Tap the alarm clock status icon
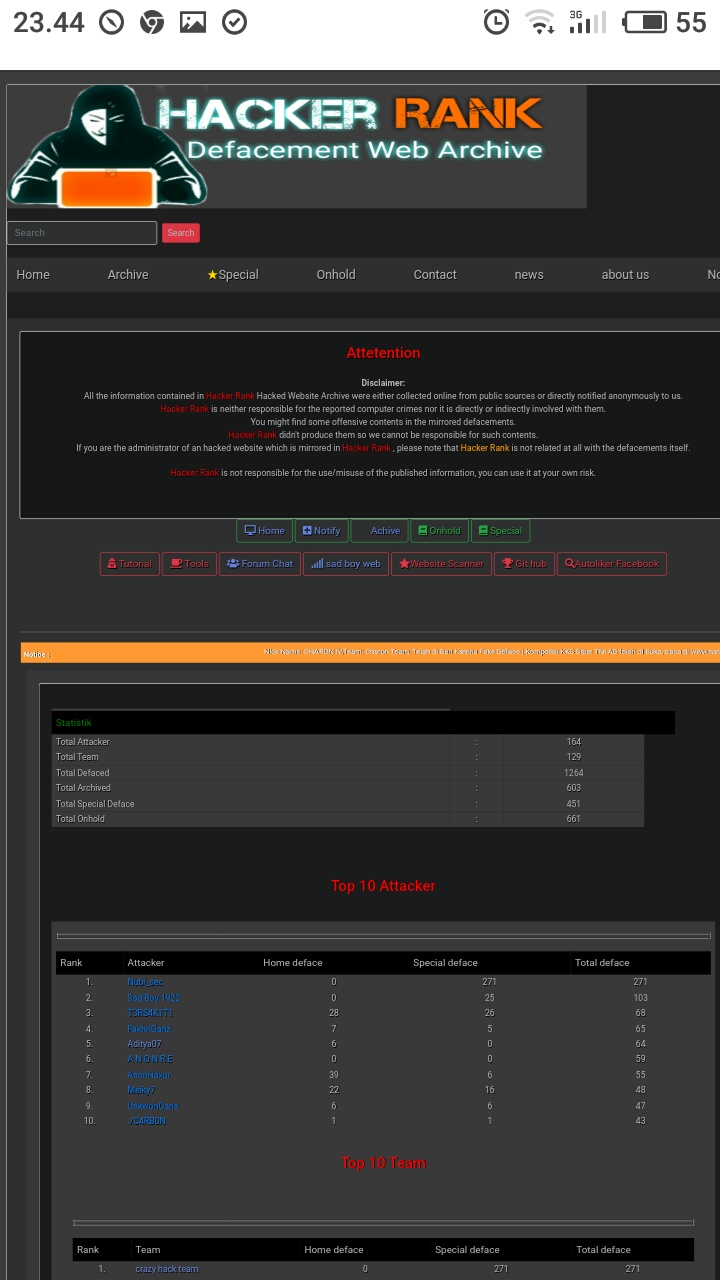 (x=496, y=22)
